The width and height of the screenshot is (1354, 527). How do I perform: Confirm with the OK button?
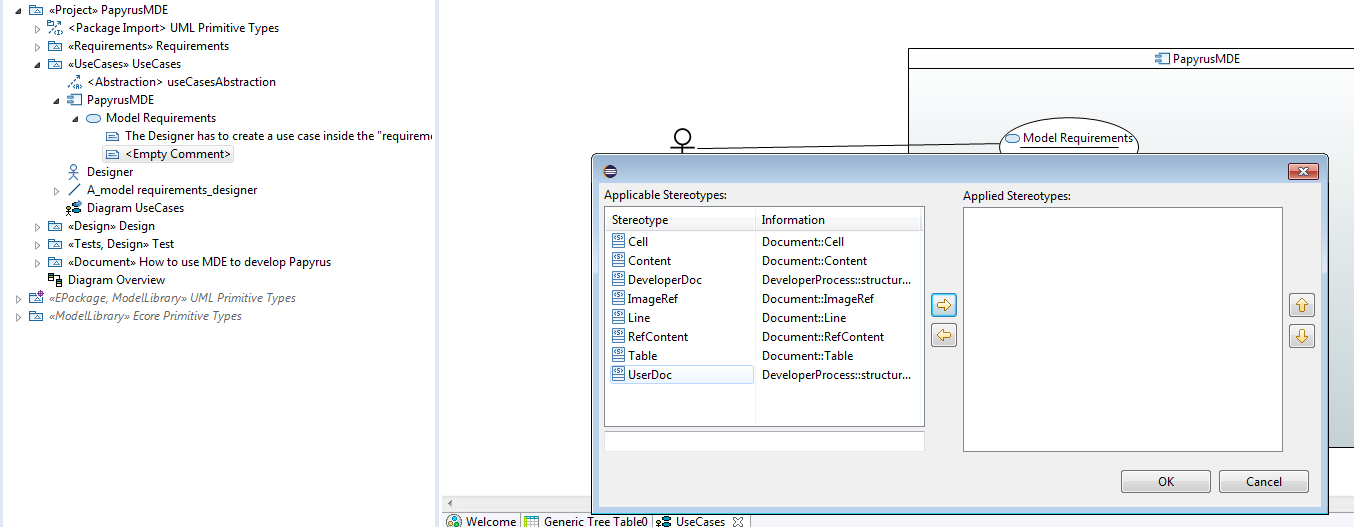click(1166, 481)
